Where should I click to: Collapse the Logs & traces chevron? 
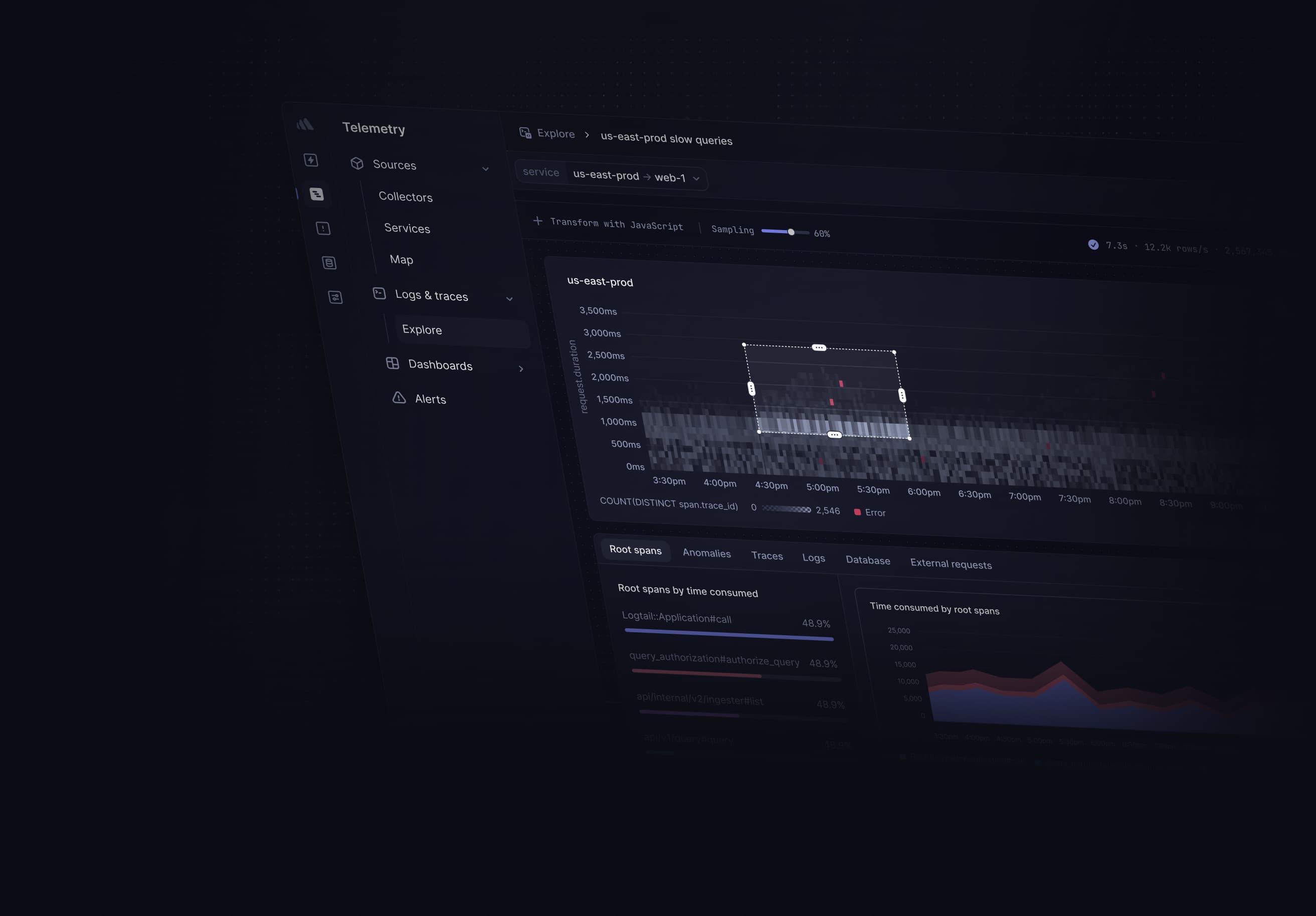[509, 299]
